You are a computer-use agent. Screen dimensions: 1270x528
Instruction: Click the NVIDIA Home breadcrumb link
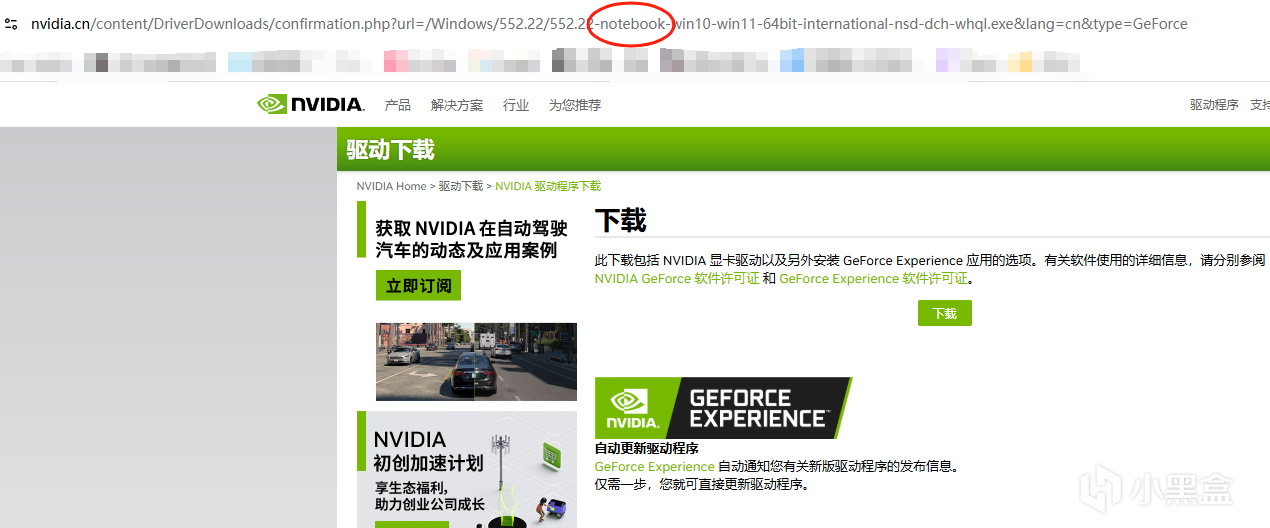click(x=391, y=186)
